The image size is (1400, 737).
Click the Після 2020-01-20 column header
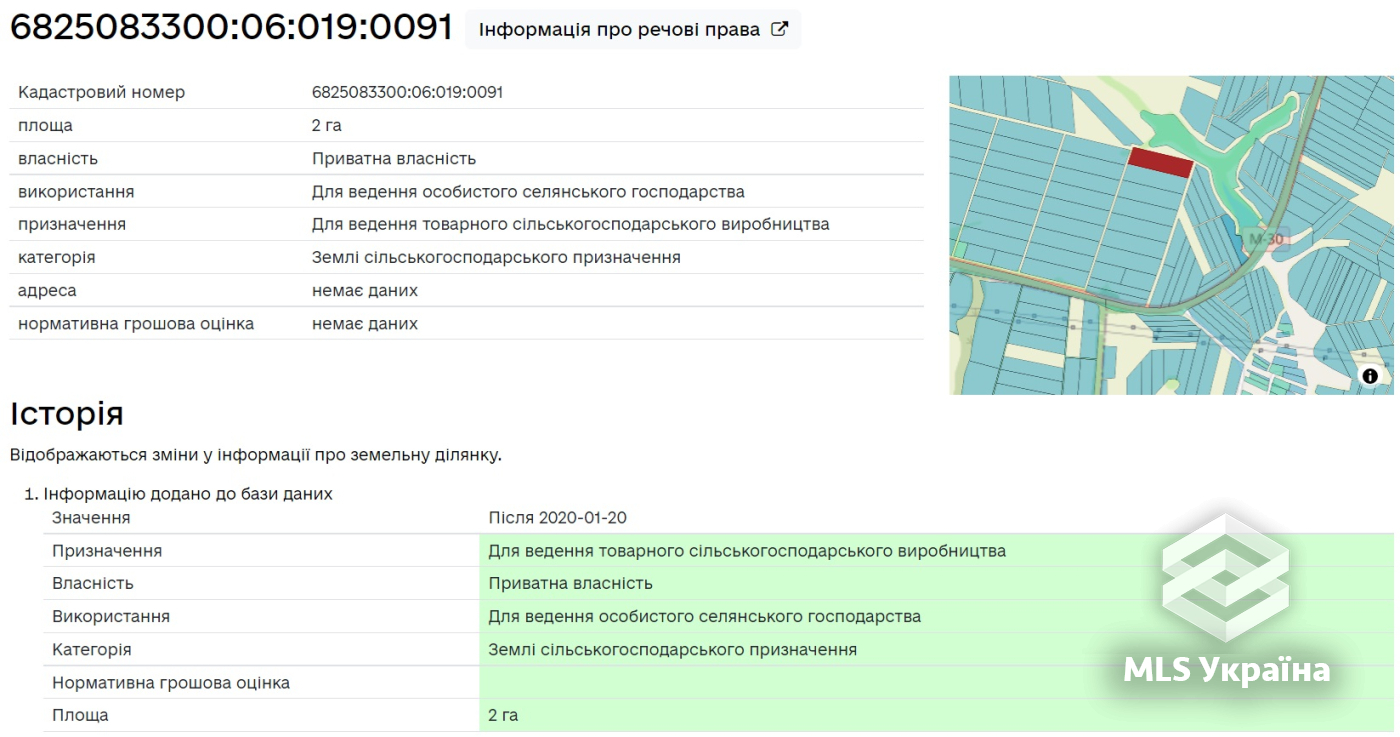pos(558,517)
